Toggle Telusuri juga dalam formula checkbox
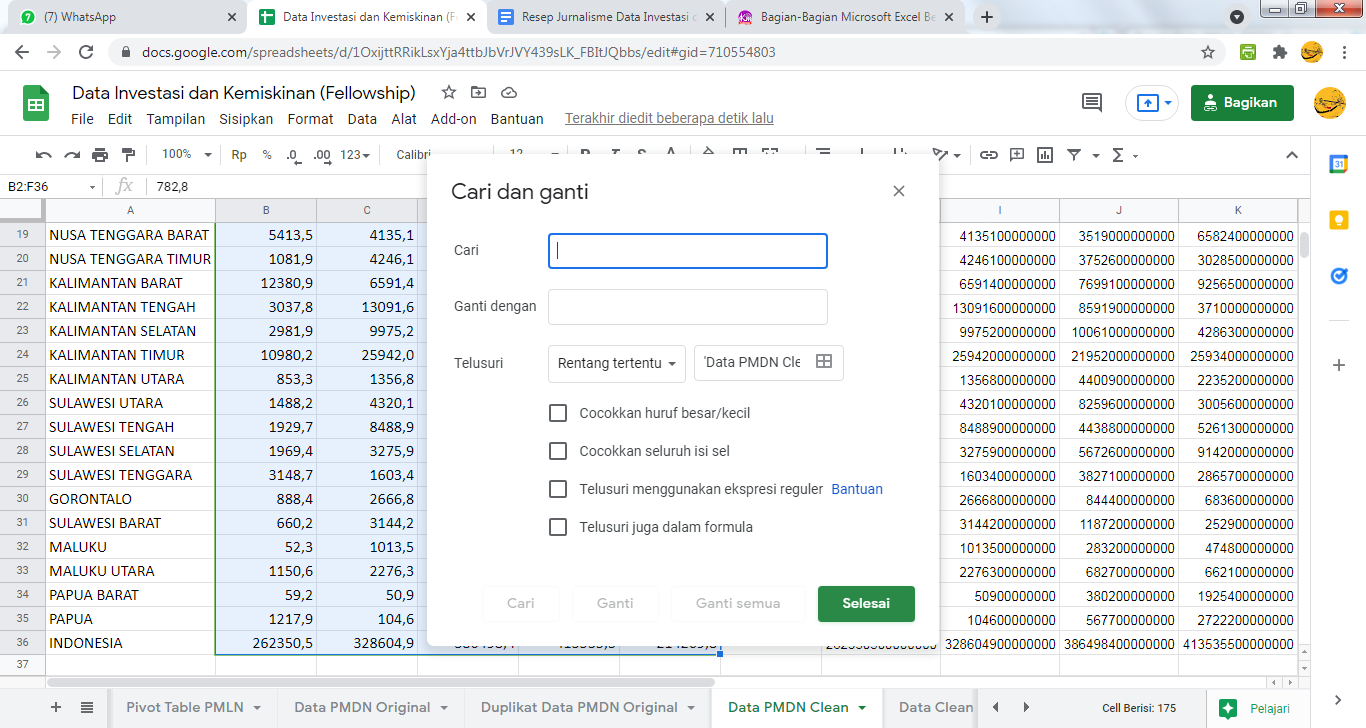This screenshot has width=1366, height=728. click(x=558, y=527)
